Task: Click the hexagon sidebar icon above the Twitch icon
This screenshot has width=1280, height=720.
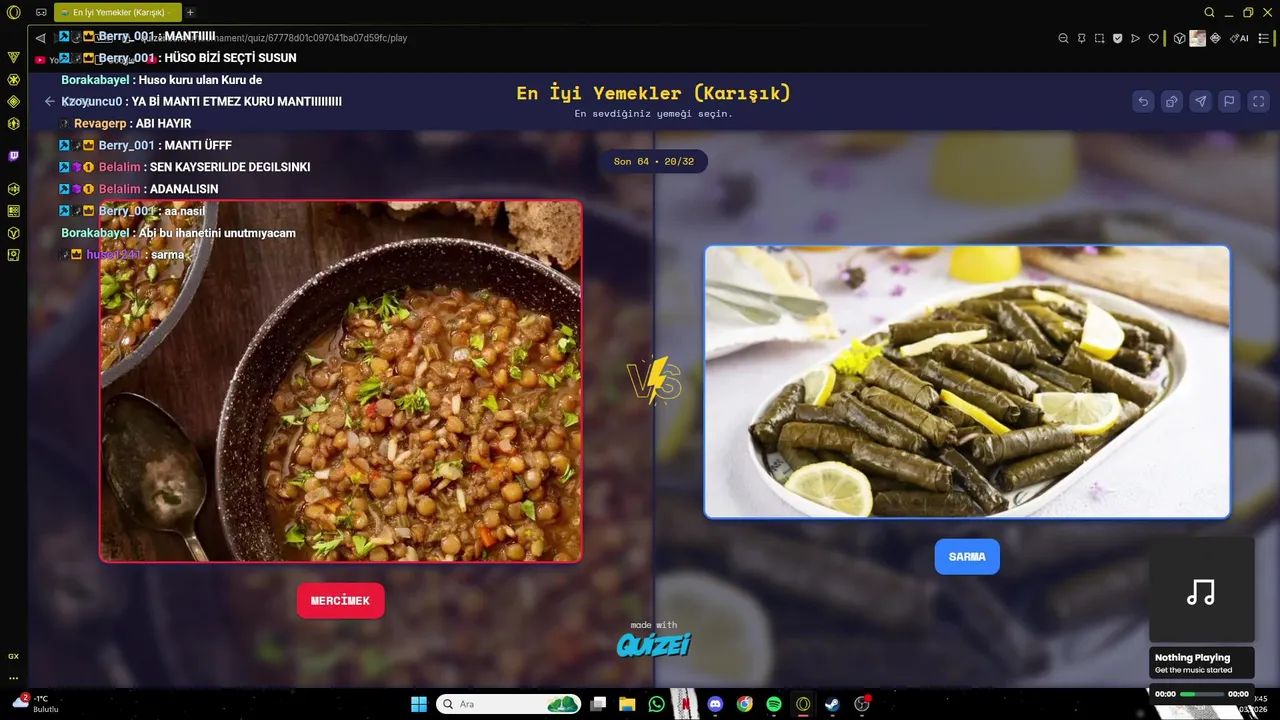Action: point(14,124)
